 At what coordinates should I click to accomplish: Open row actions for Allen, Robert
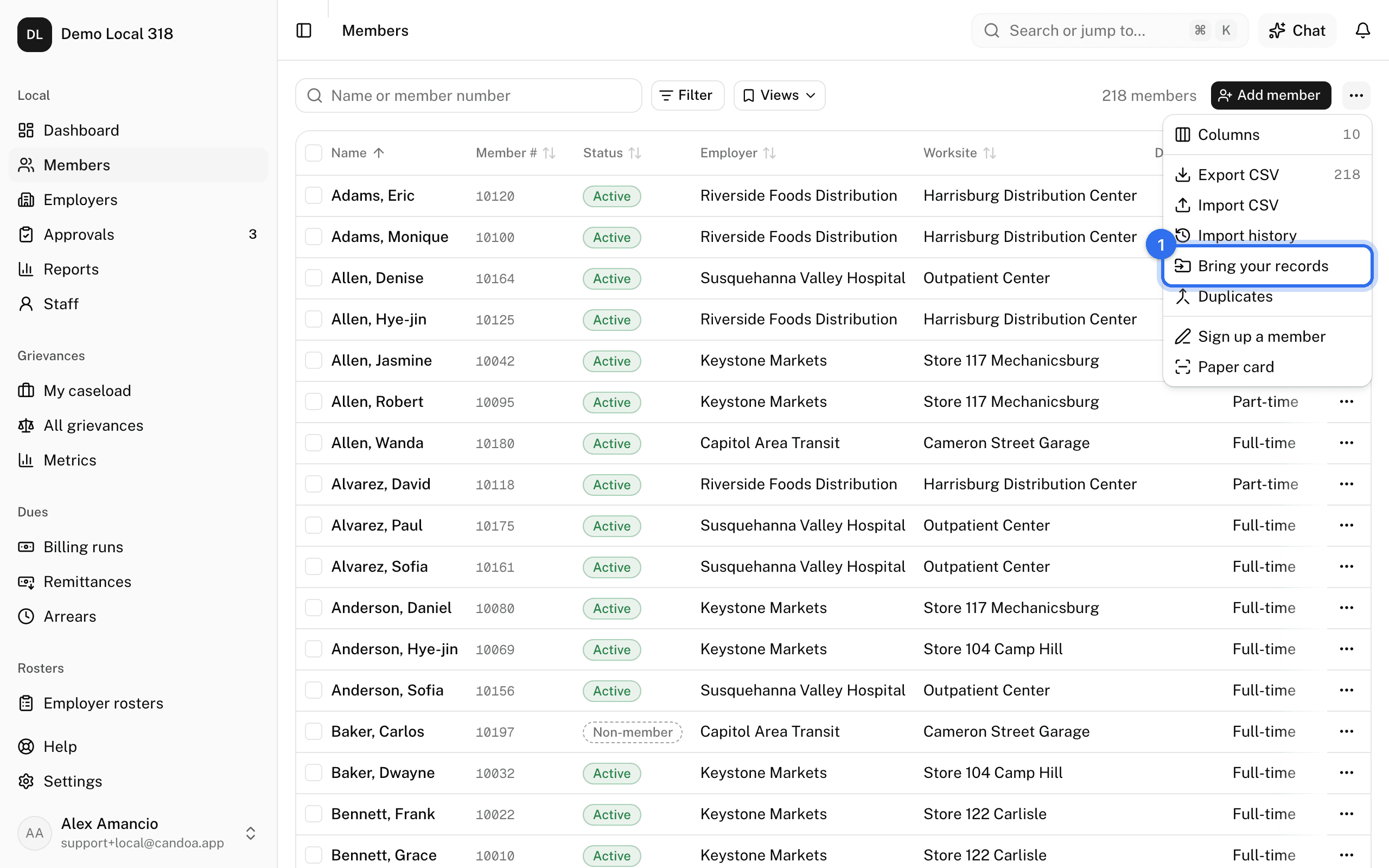pos(1347,402)
